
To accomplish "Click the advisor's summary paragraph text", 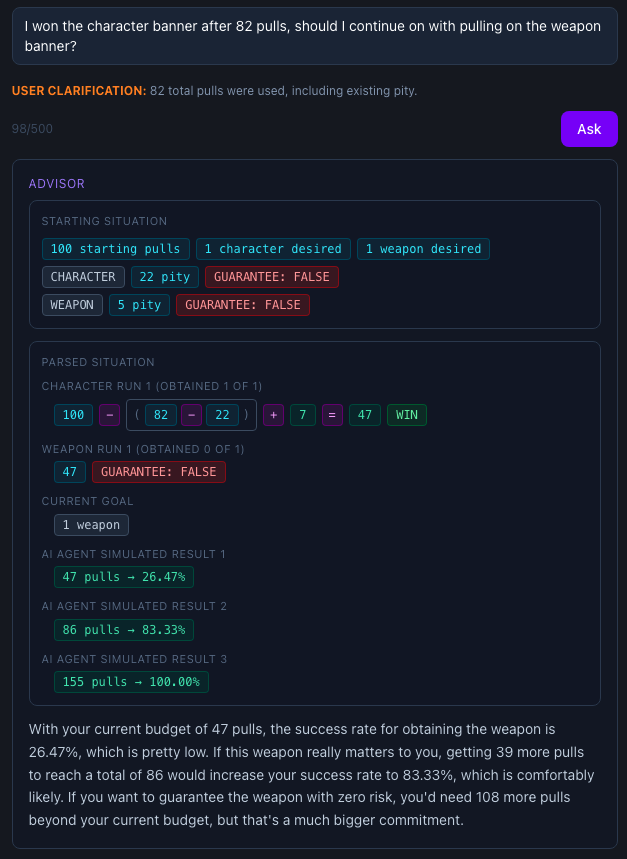I will pyautogui.click(x=311, y=775).
